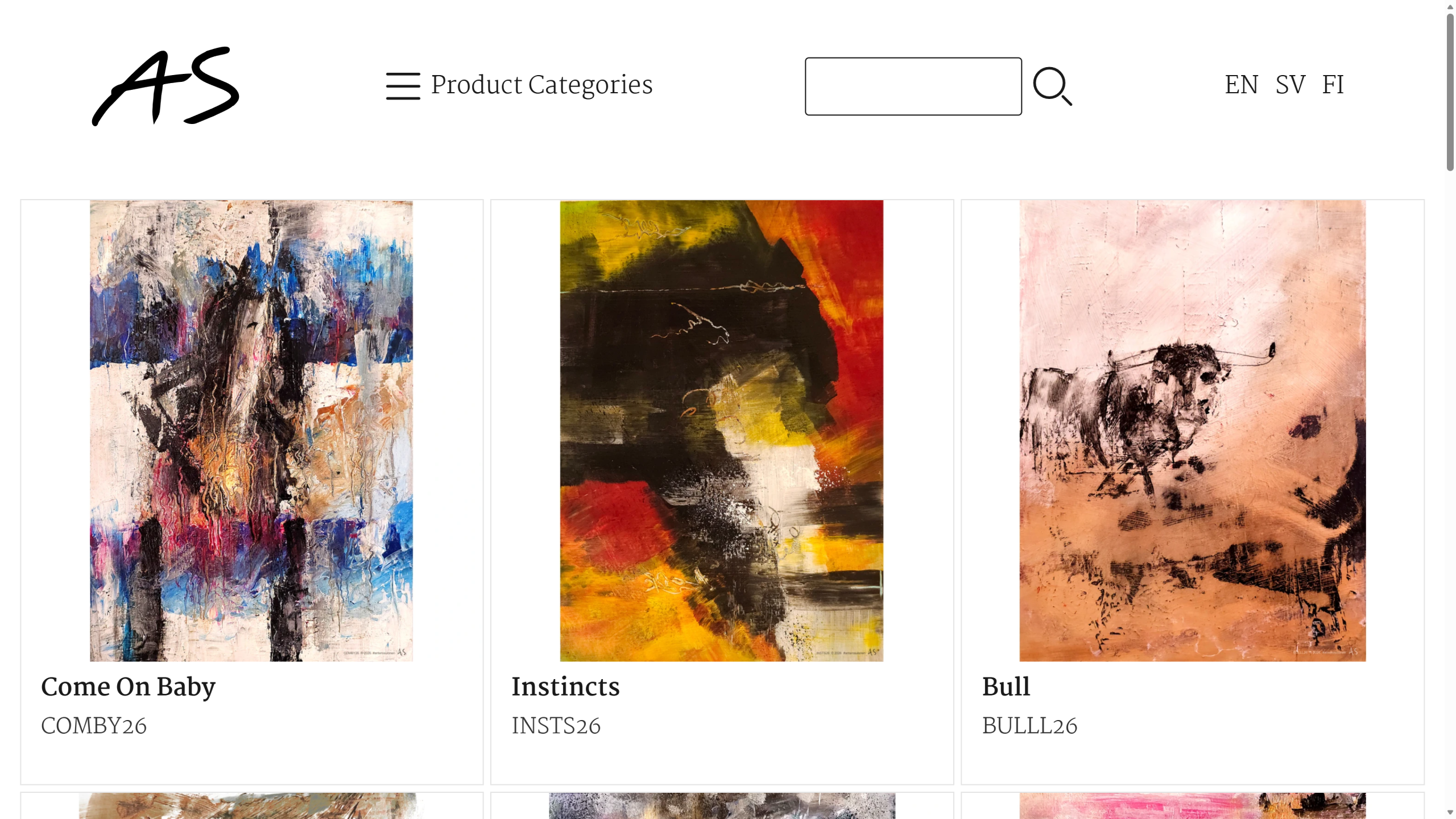The width and height of the screenshot is (1456, 819).
Task: Click the AS signature logo
Action: 166,86
